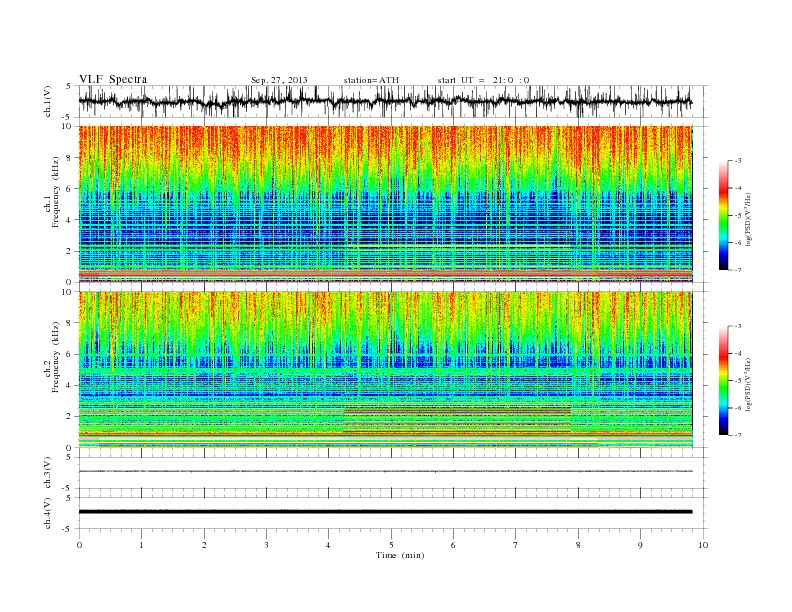
Task: Click the "5" tick on the time axis
Action: (391, 545)
